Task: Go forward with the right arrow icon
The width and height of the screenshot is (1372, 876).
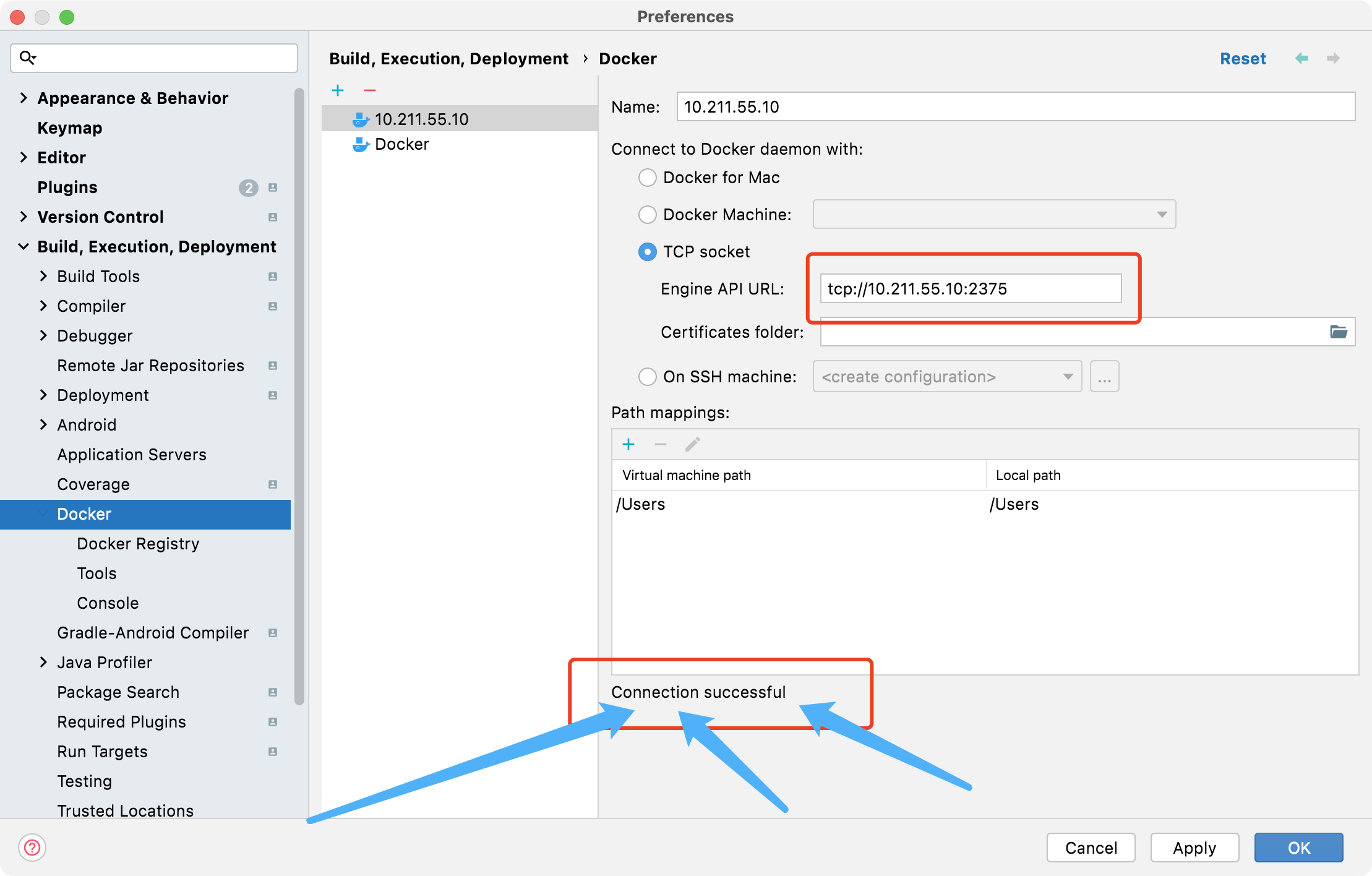Action: (x=1334, y=58)
